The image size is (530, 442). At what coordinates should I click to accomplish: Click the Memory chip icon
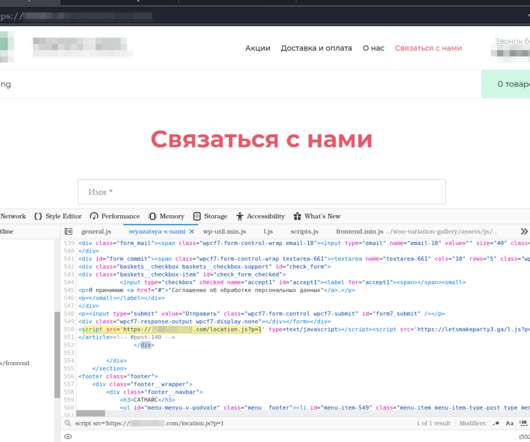click(152, 216)
